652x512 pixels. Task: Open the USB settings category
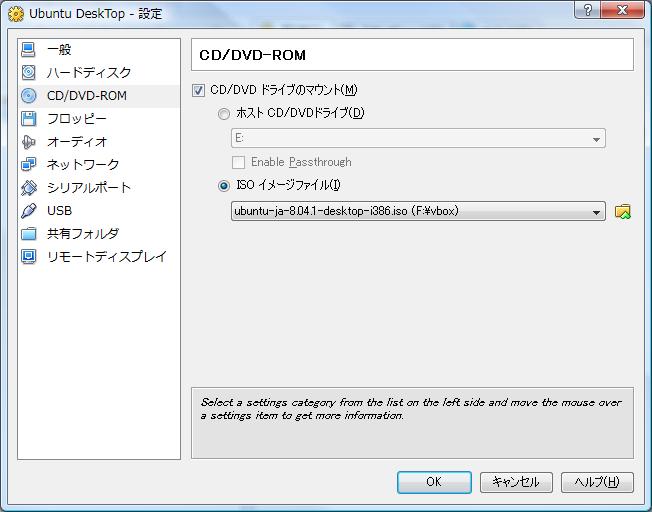coord(99,211)
